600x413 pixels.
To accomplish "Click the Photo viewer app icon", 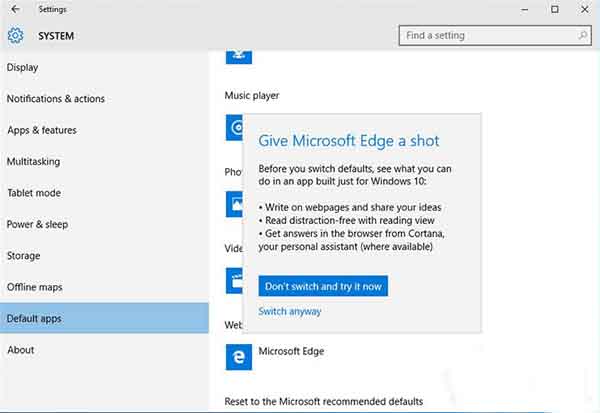I will point(234,204).
